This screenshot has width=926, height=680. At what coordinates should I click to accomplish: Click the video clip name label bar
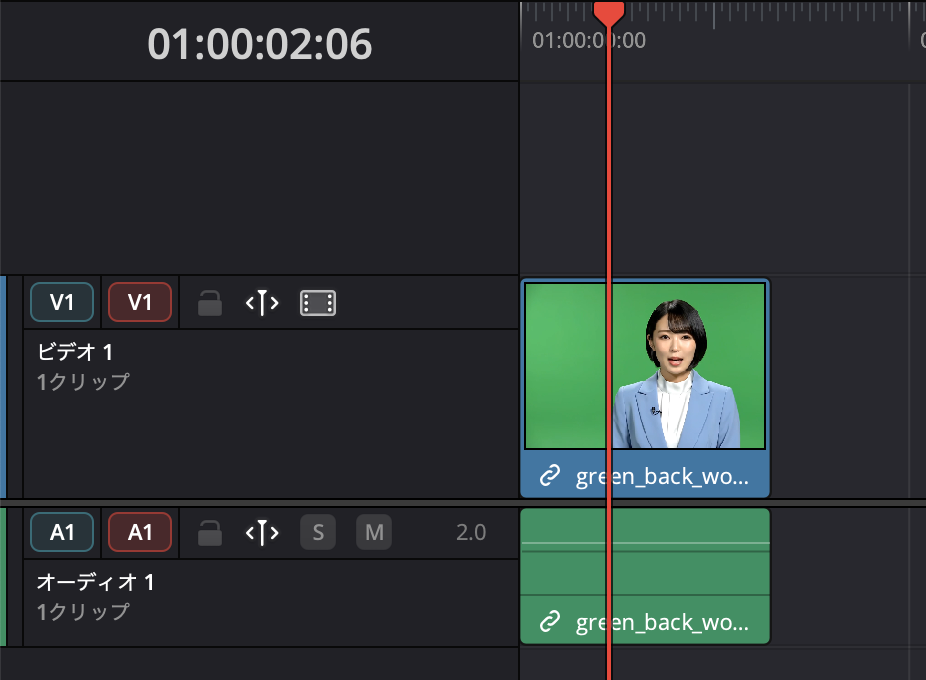pyautogui.click(x=645, y=476)
